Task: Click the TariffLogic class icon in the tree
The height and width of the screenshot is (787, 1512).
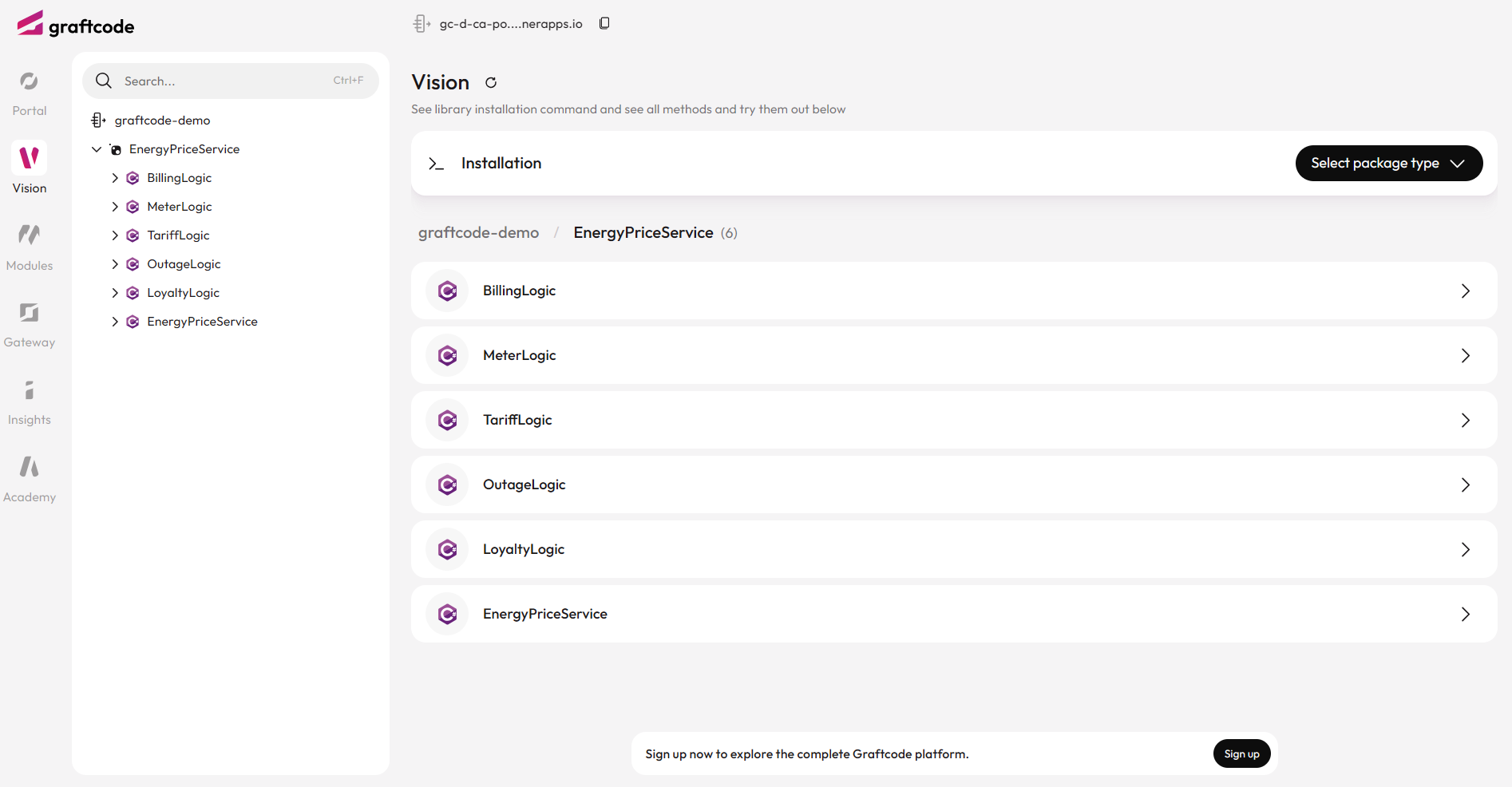Action: click(x=133, y=235)
